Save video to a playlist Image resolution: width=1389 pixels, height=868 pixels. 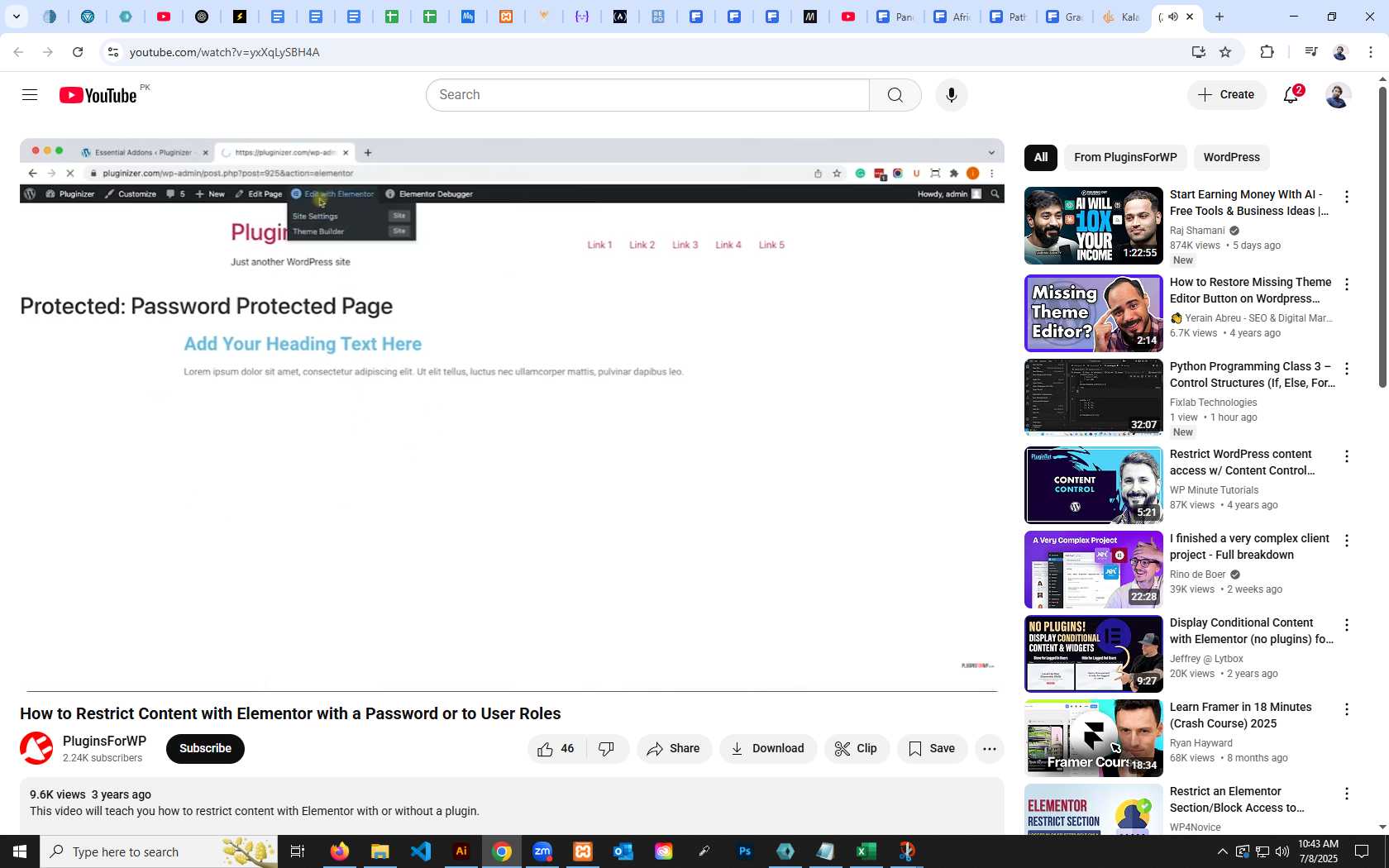(x=933, y=749)
